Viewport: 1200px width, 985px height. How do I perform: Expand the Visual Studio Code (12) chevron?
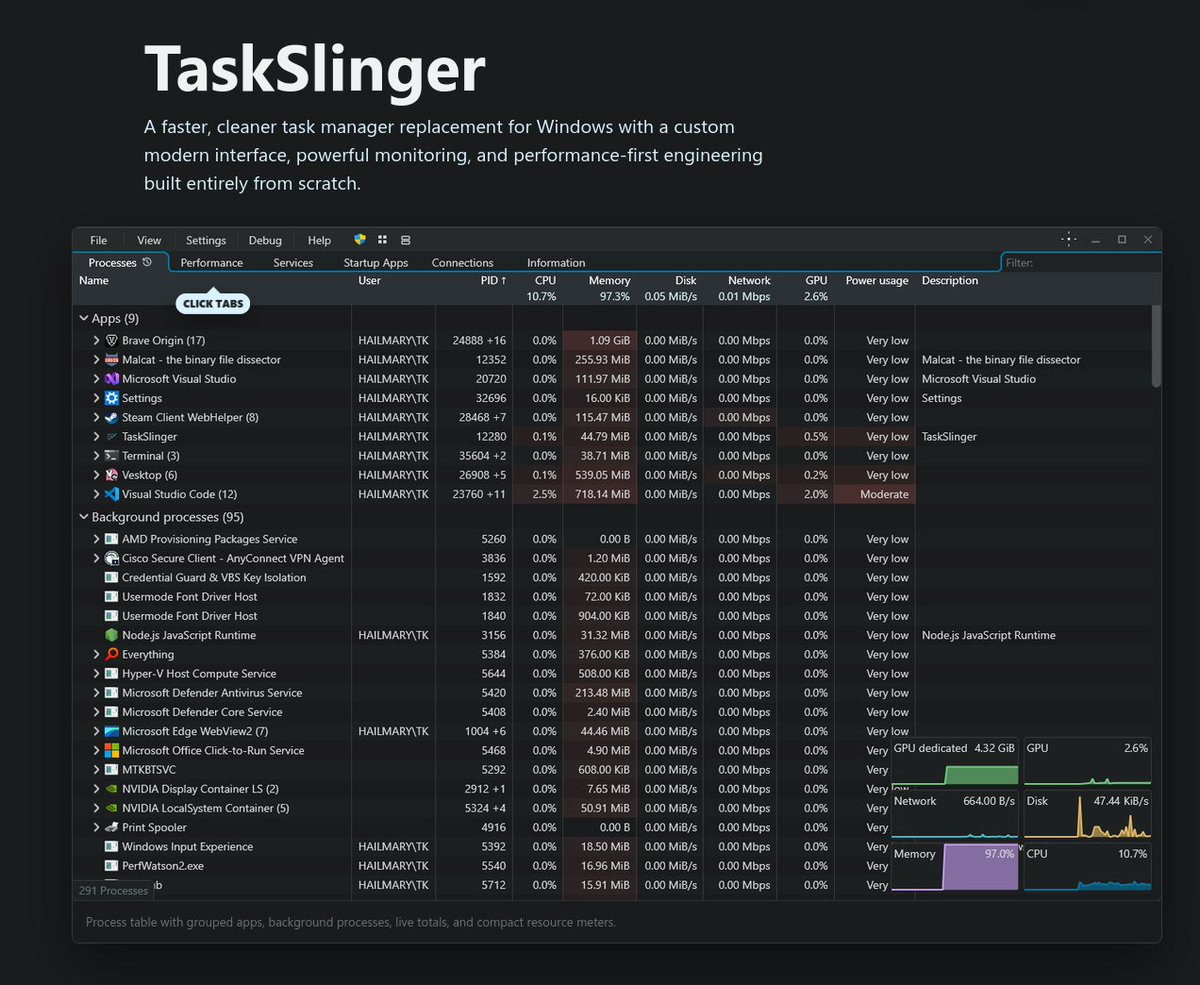(x=97, y=494)
